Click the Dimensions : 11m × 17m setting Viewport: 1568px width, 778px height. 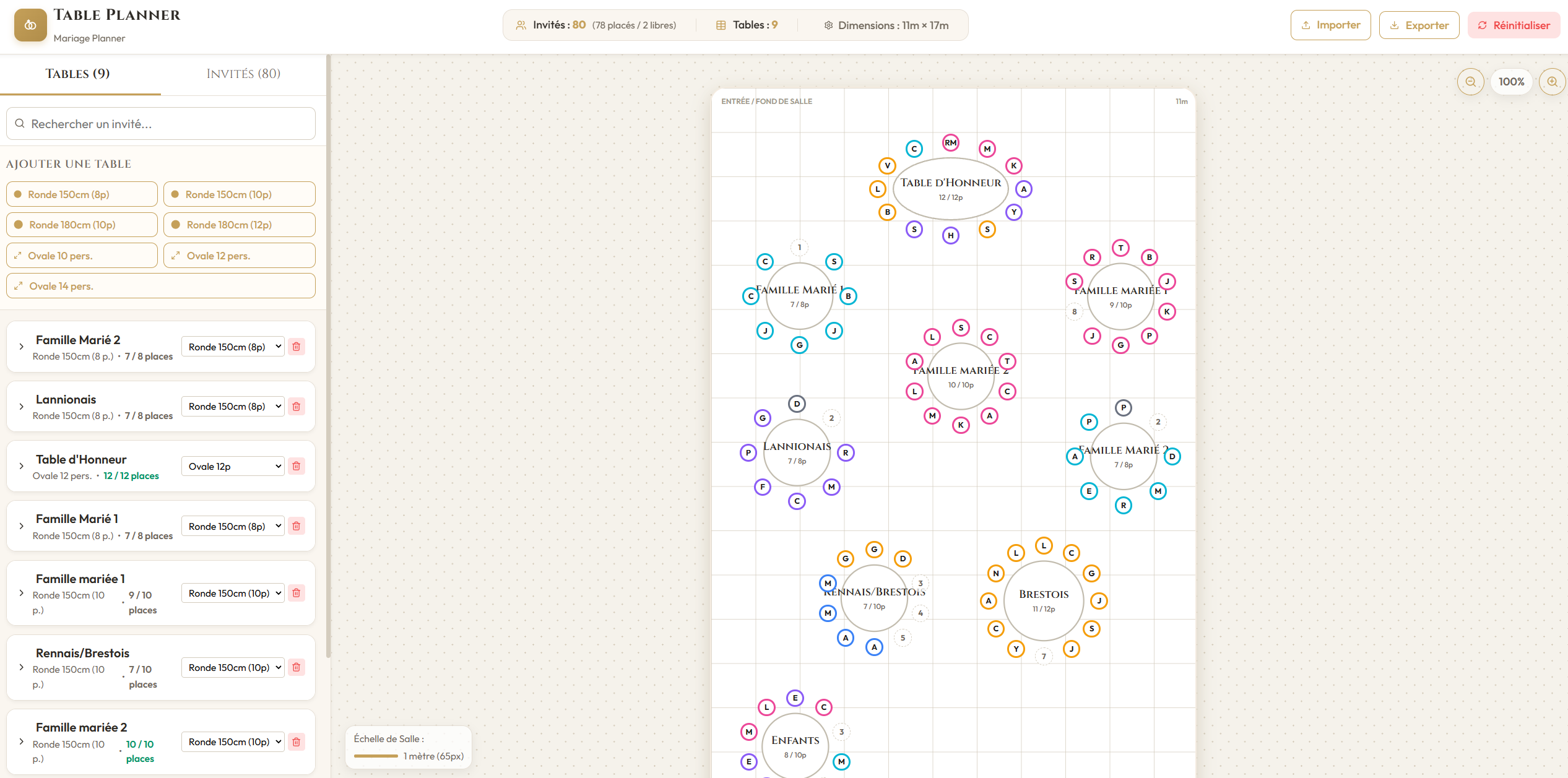click(x=886, y=25)
